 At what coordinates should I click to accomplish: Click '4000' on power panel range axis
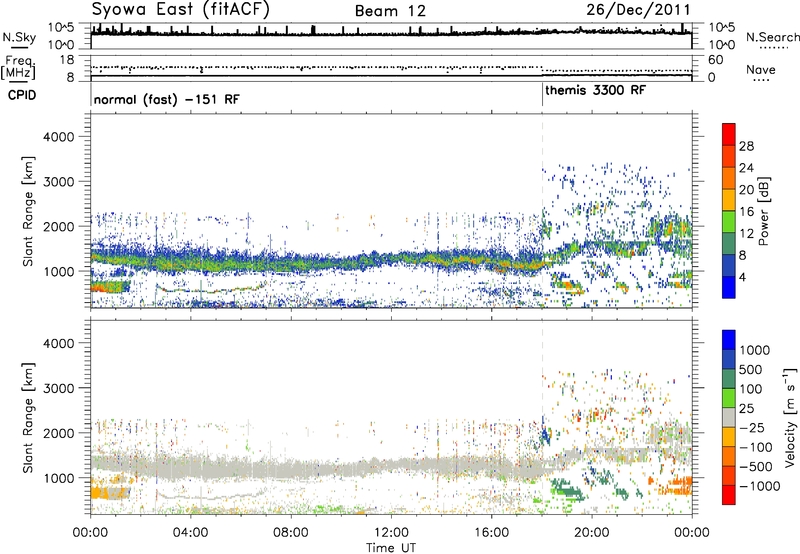(58, 137)
